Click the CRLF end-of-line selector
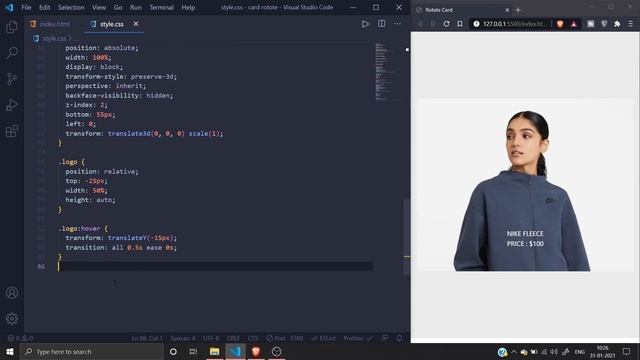The width and height of the screenshot is (640, 360). pyautogui.click(x=233, y=338)
